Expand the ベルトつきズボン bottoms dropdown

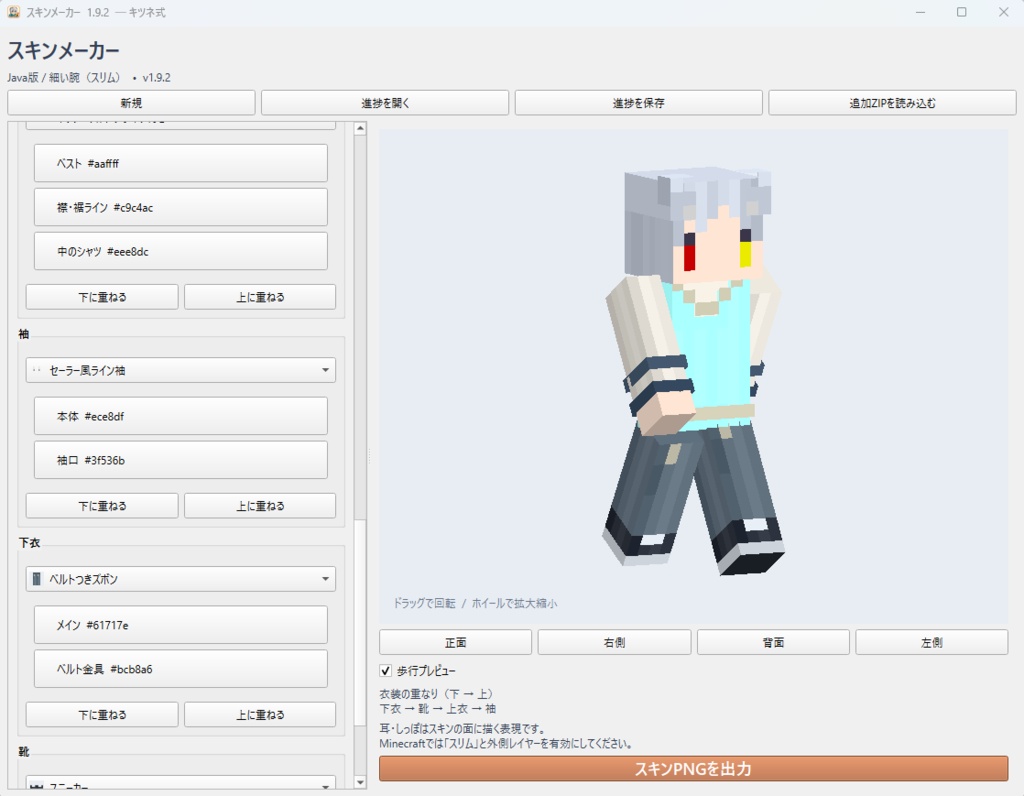[181, 579]
